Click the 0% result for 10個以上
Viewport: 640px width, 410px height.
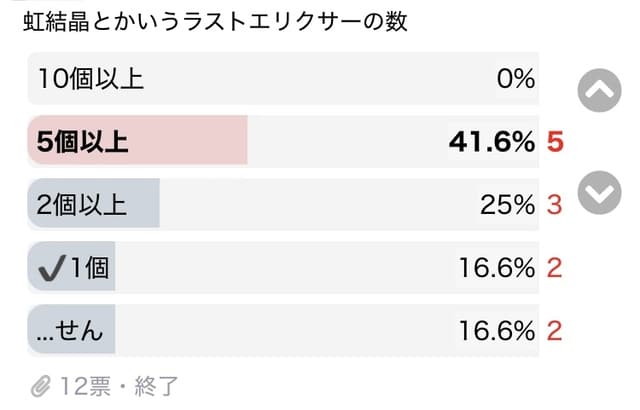(515, 79)
